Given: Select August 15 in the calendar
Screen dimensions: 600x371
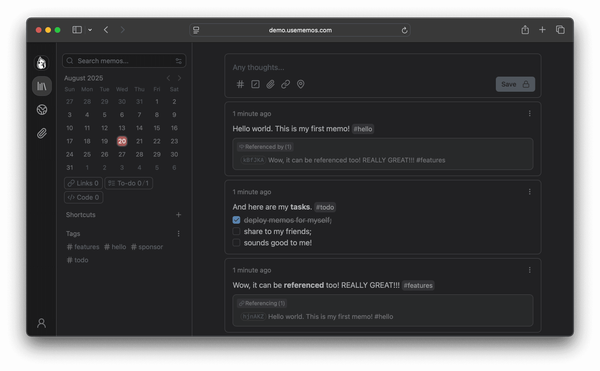Looking at the screenshot, I should [x=157, y=128].
